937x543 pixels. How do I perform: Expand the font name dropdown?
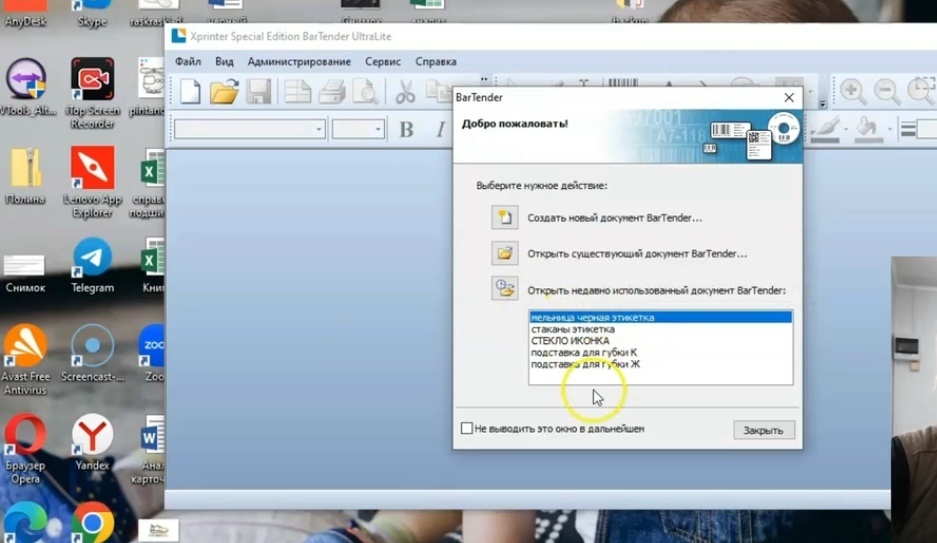pos(319,129)
